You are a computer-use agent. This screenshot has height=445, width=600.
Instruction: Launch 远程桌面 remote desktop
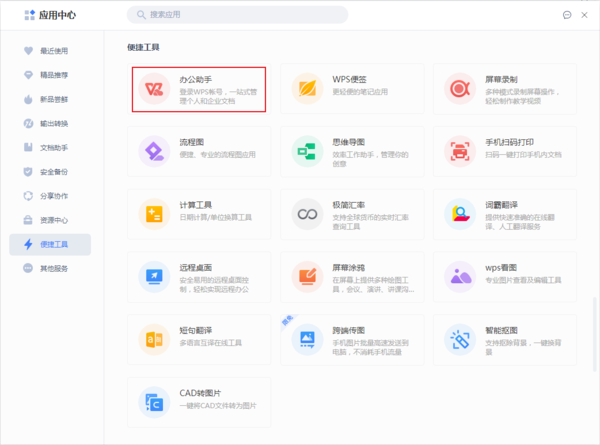[154, 275]
